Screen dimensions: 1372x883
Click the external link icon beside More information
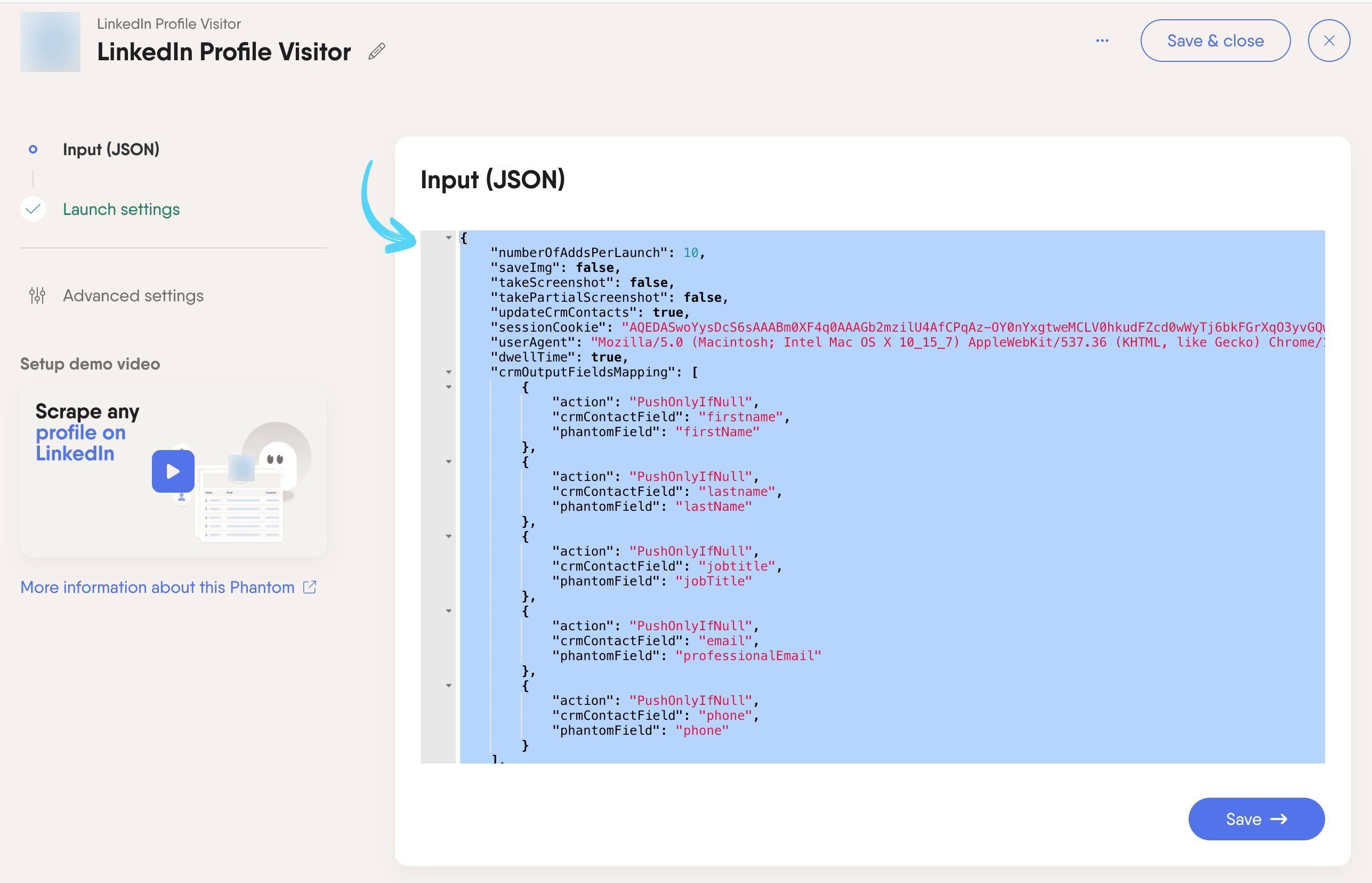[x=310, y=587]
